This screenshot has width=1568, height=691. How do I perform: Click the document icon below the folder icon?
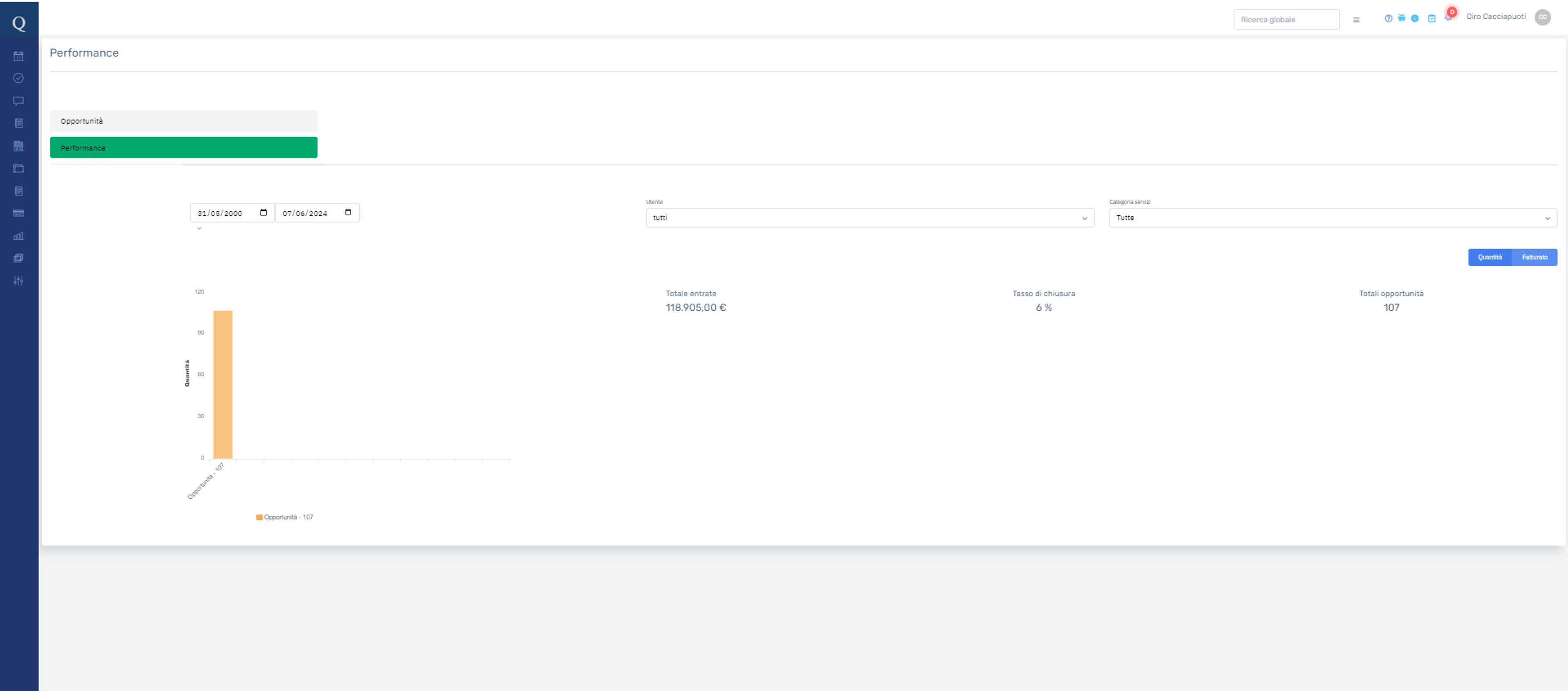[18, 191]
